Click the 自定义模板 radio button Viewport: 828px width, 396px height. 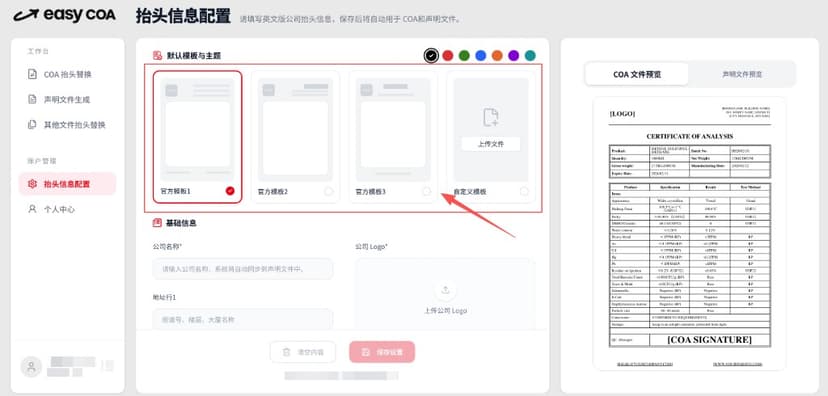click(x=524, y=191)
